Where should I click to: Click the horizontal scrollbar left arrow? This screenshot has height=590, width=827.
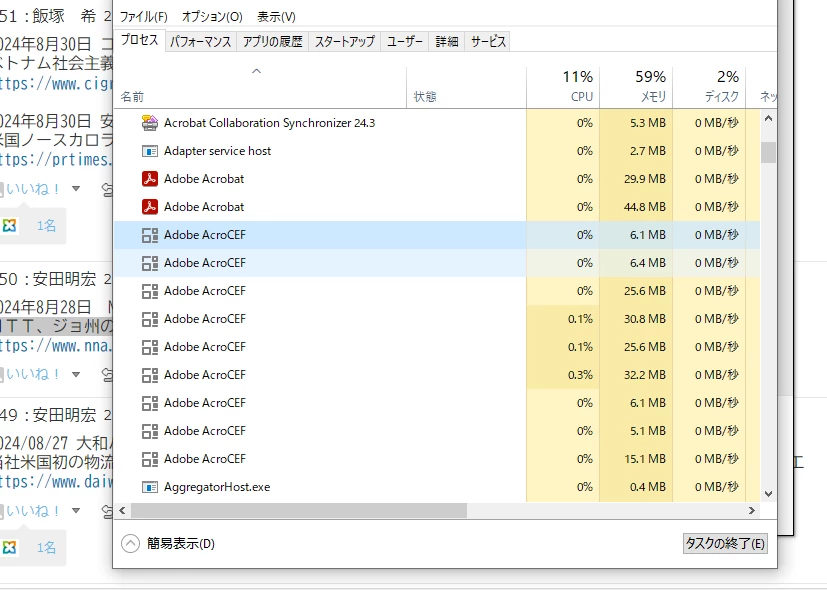pos(122,510)
